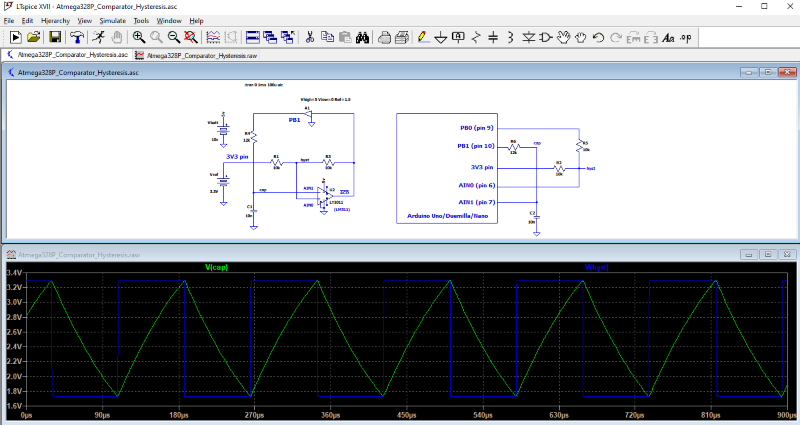The height and width of the screenshot is (425, 800).
Task: Open the View menu
Action: [85, 21]
